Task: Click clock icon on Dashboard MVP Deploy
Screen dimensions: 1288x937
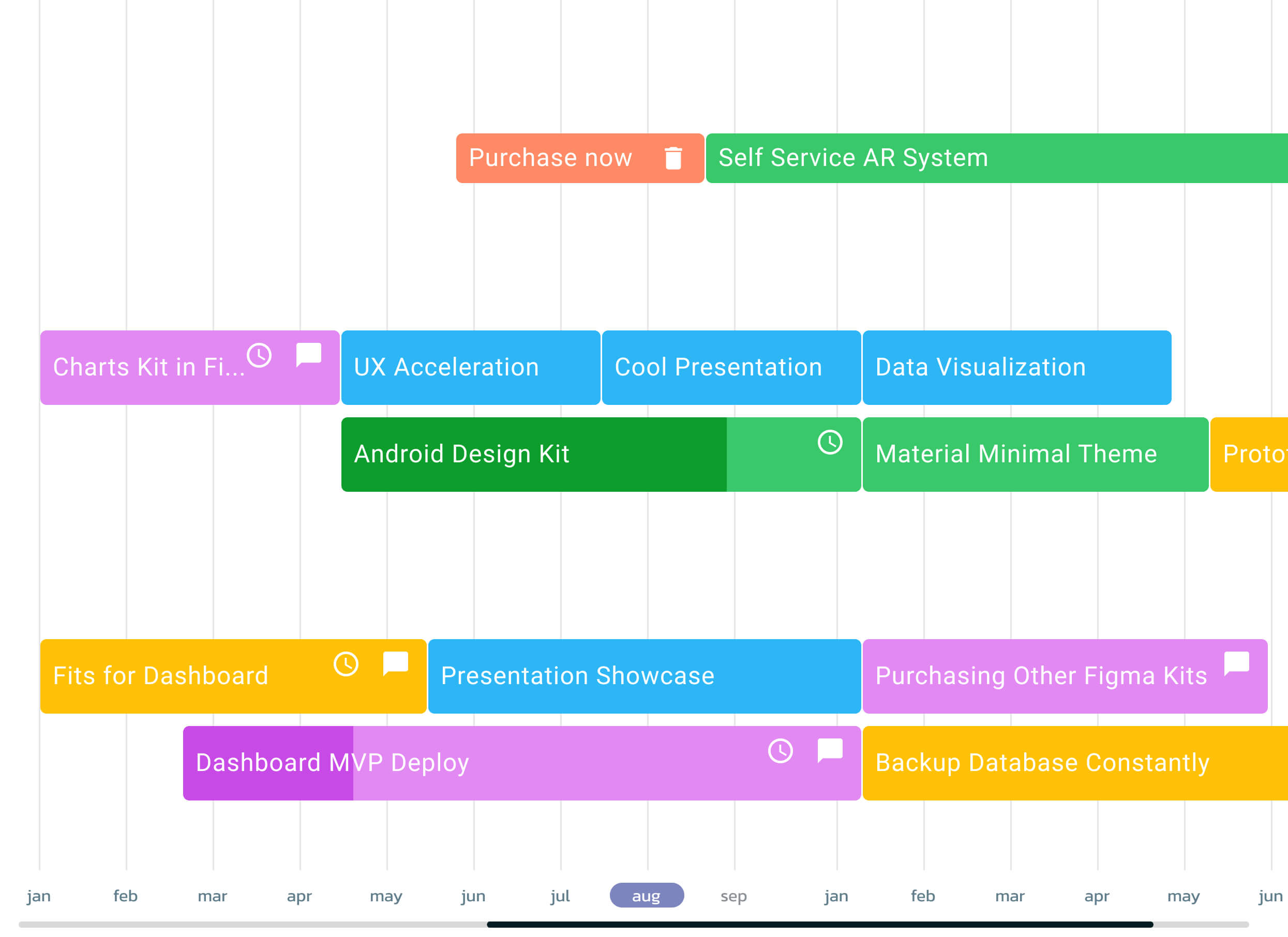Action: 780,751
